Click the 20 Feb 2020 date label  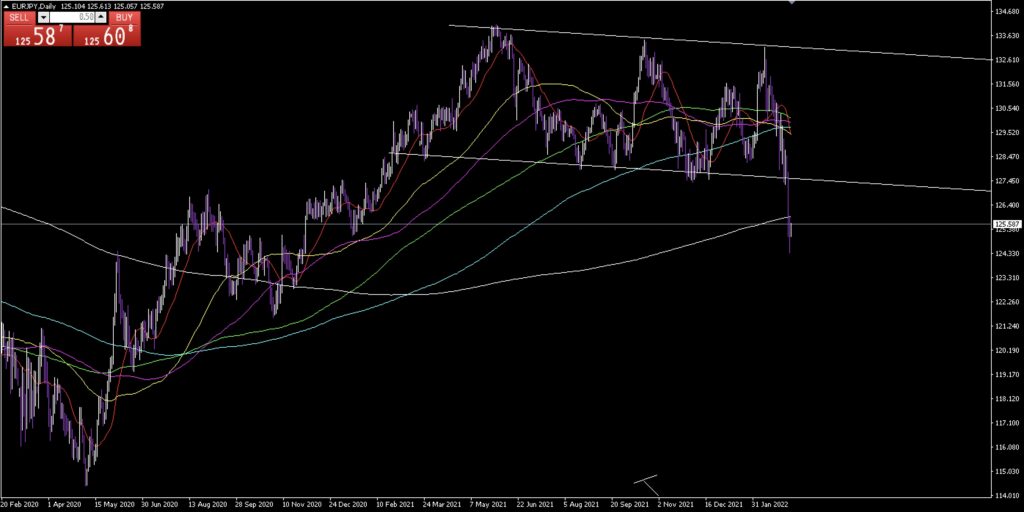pos(22,505)
